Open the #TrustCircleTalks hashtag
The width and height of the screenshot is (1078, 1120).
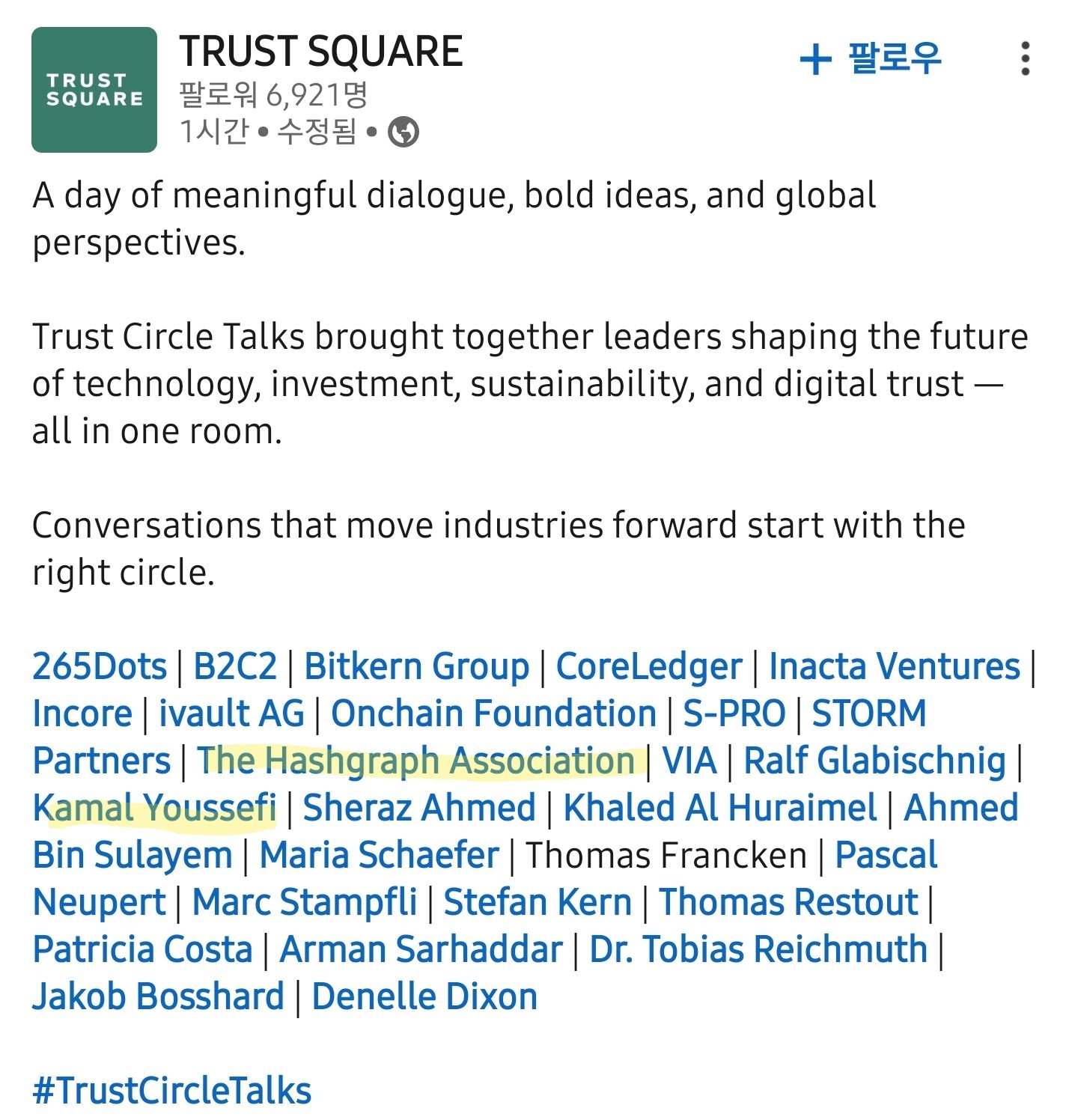171,1091
